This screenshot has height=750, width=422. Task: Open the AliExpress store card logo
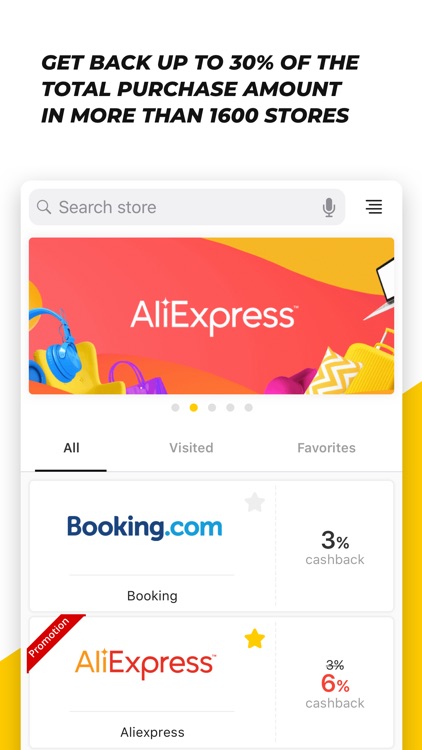coord(145,664)
